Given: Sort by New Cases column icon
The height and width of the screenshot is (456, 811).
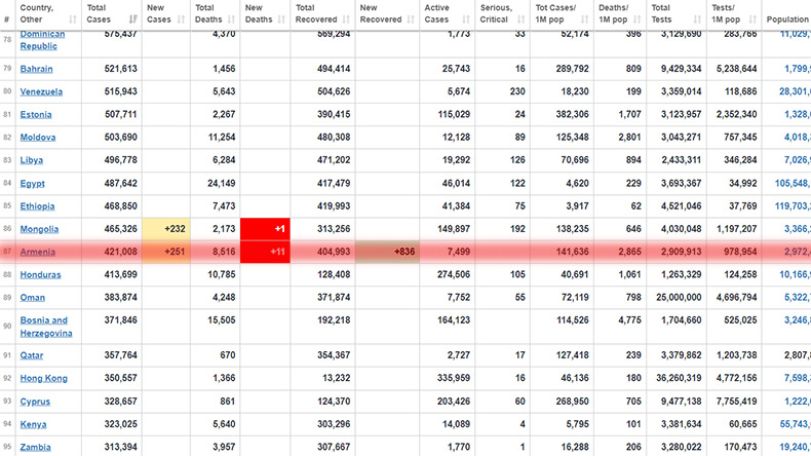Looking at the screenshot, I should tap(181, 20).
